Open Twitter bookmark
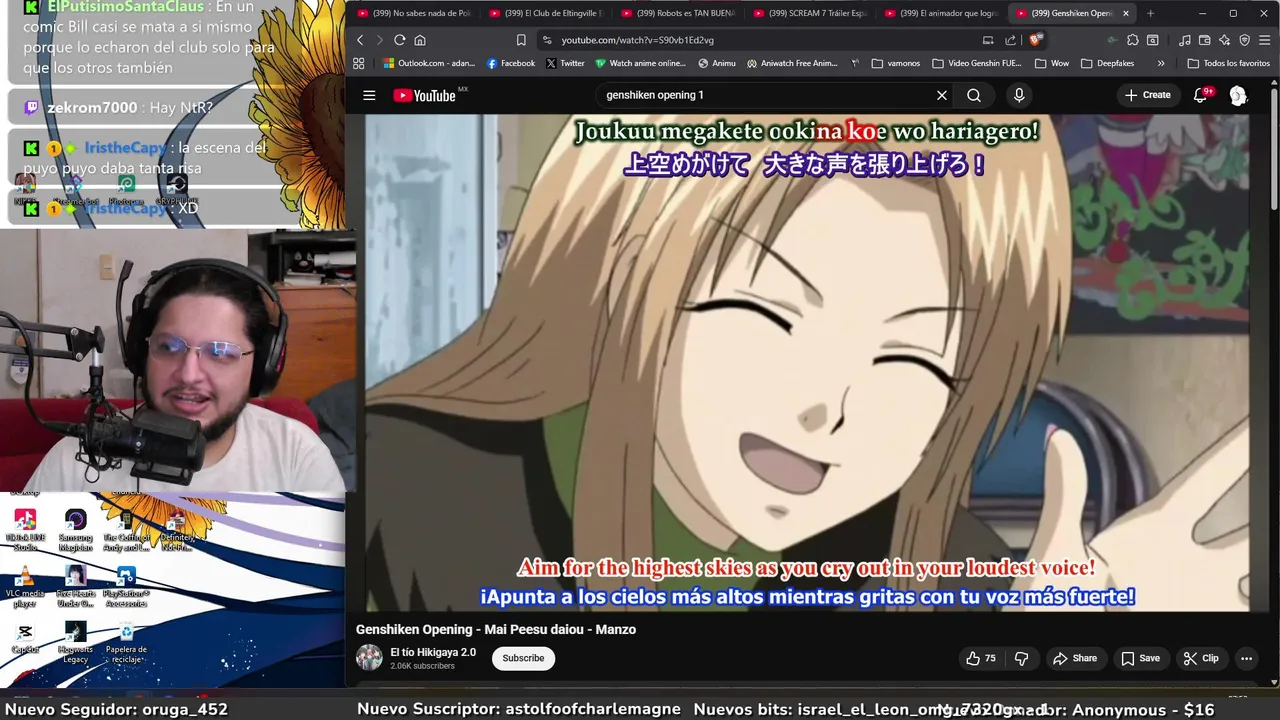The width and height of the screenshot is (1280, 720). pos(565,63)
